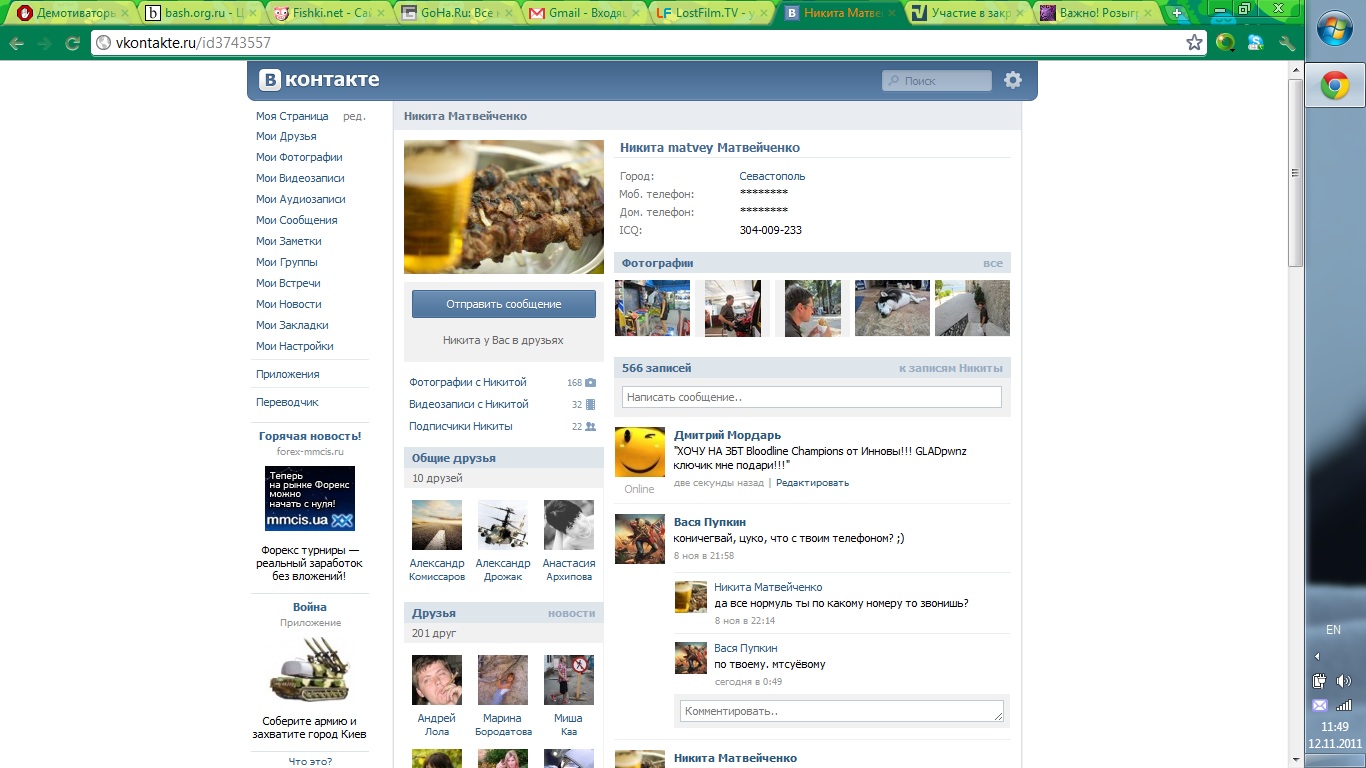The image size is (1366, 768).
Task: Bookmark this page using the star icon
Action: coord(1194,43)
